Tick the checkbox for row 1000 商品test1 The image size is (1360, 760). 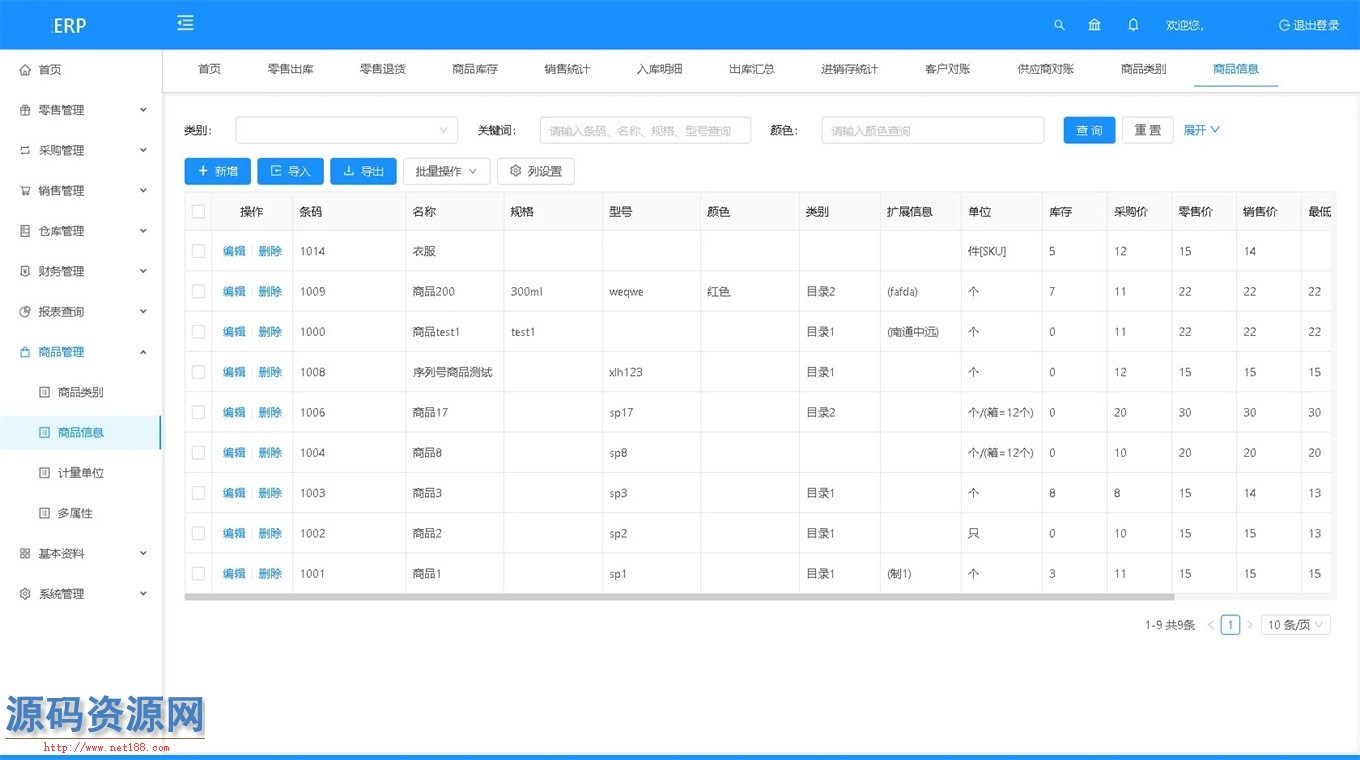[198, 332]
